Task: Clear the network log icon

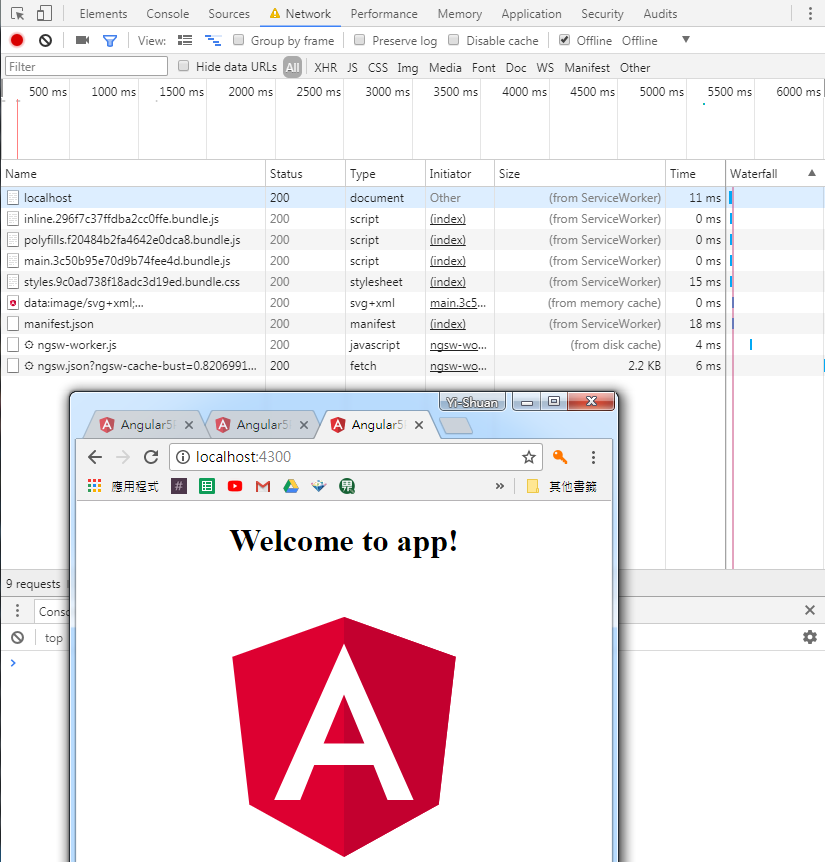Action: pos(46,40)
